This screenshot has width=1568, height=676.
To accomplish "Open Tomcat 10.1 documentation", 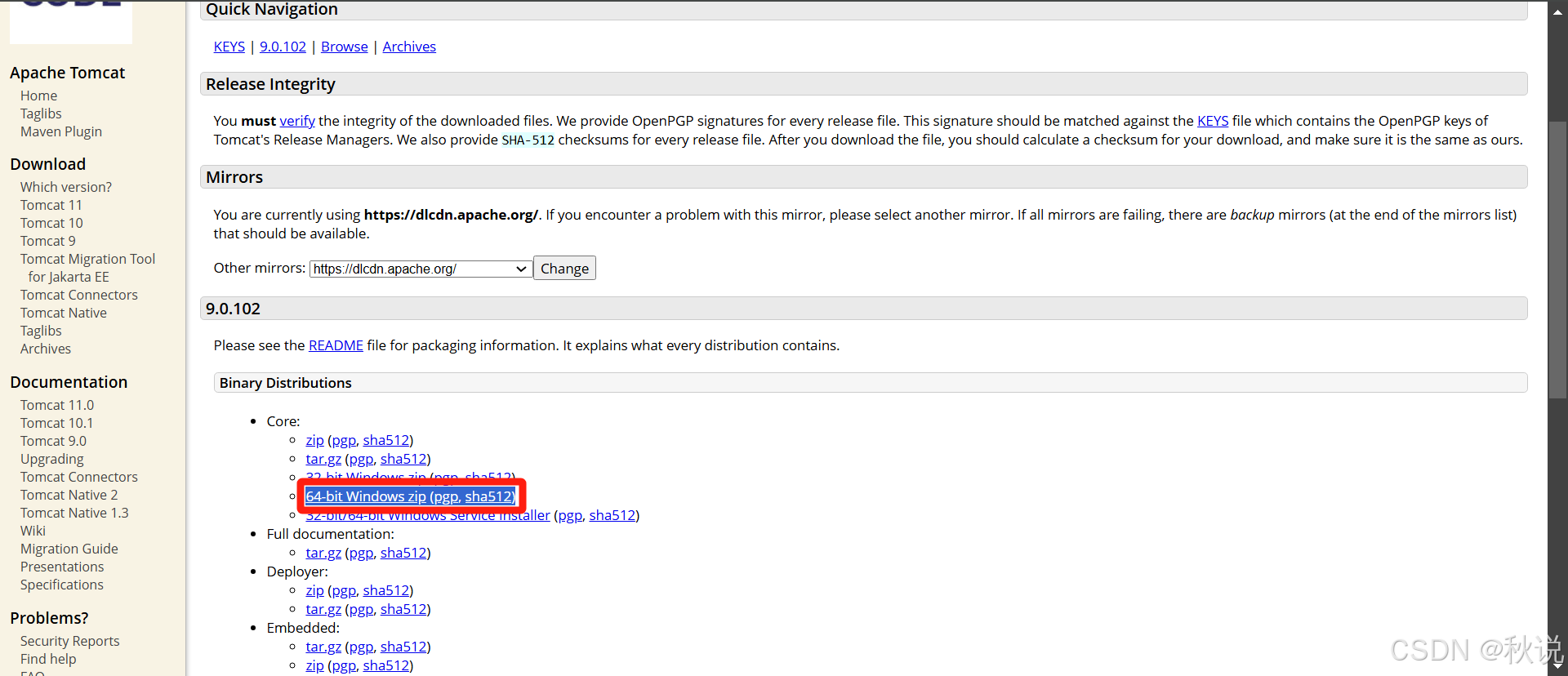I will coord(56,423).
